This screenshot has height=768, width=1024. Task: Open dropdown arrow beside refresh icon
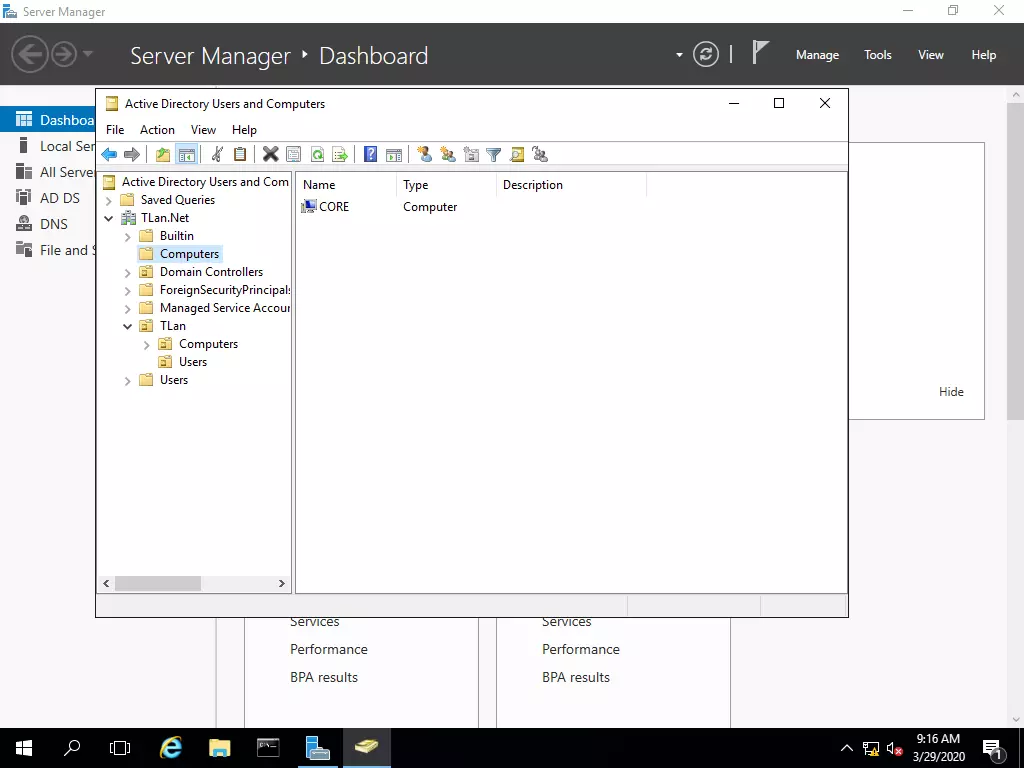[x=679, y=55]
